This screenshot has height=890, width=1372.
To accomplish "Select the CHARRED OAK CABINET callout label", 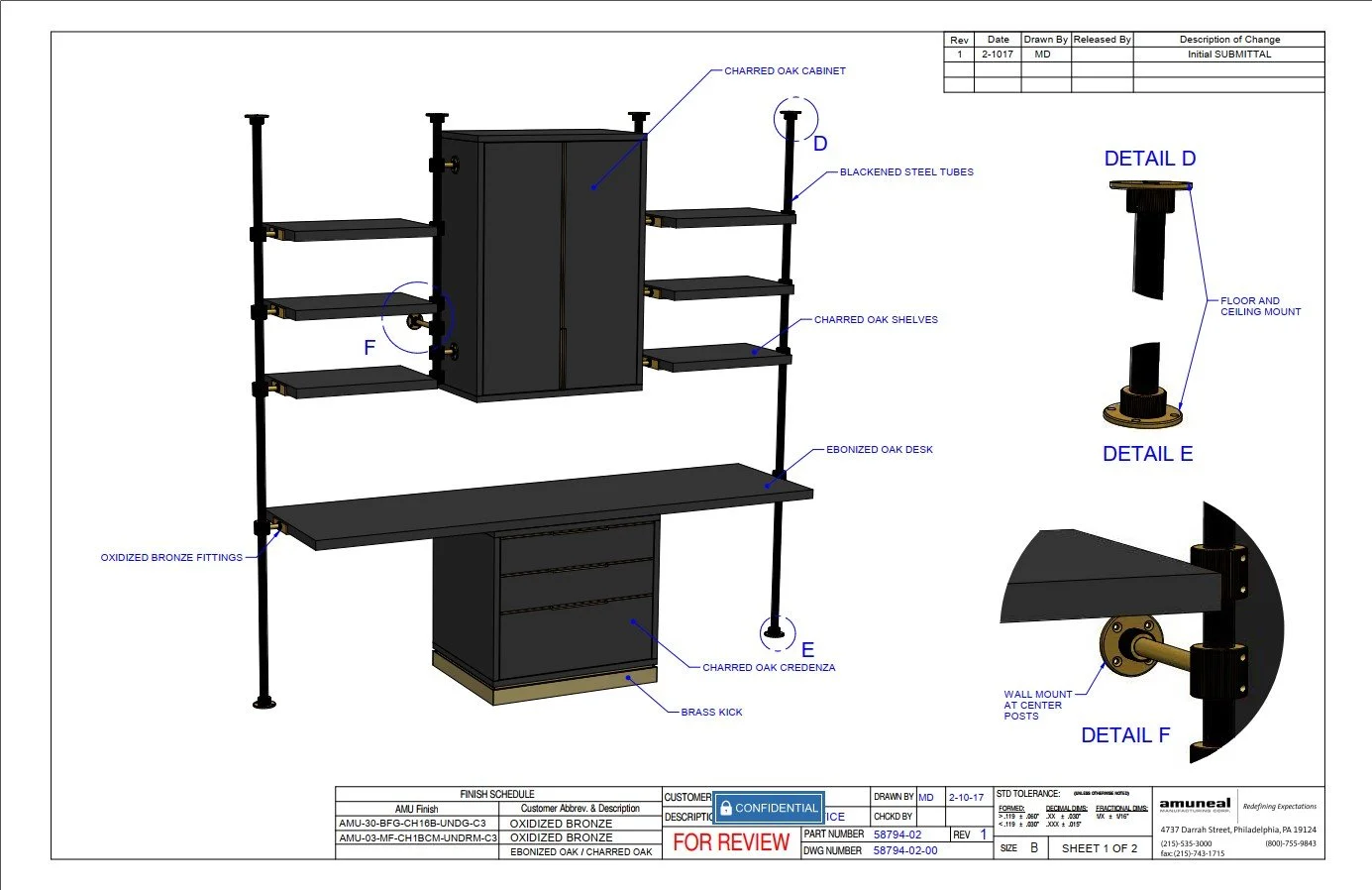I will tap(785, 71).
